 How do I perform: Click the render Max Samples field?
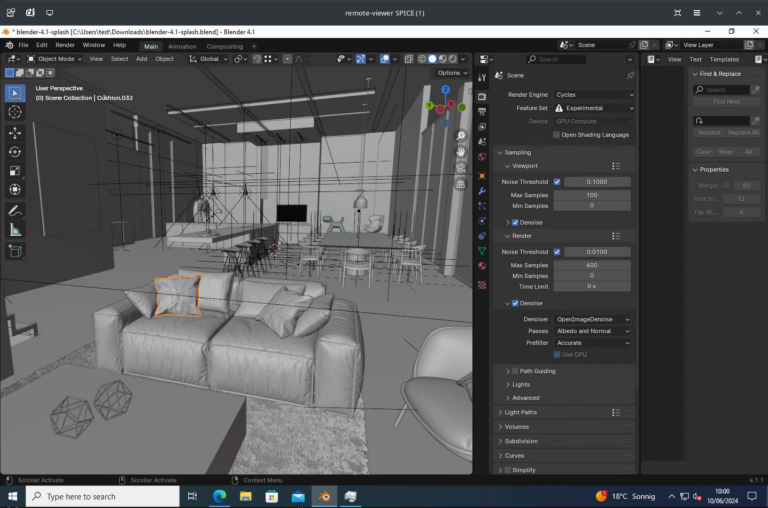click(x=592, y=264)
